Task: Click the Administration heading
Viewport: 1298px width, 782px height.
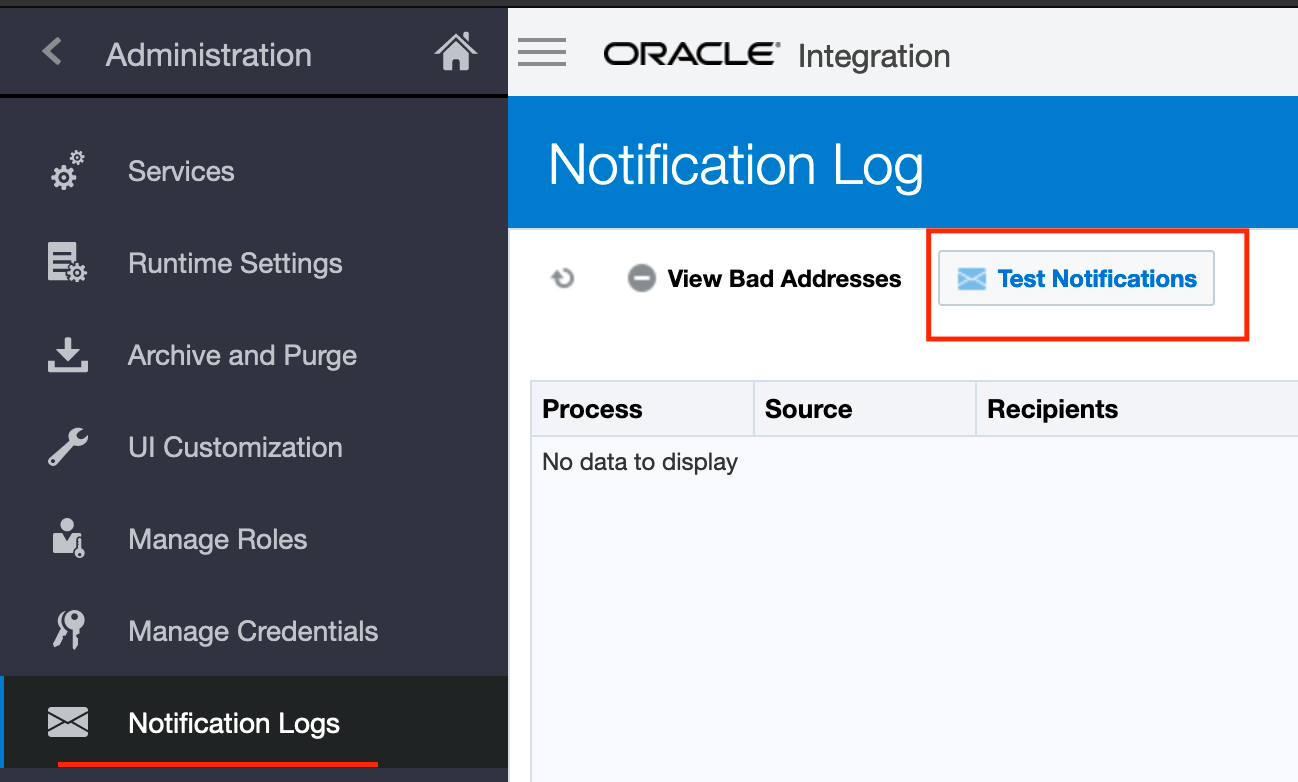Action: pos(209,54)
